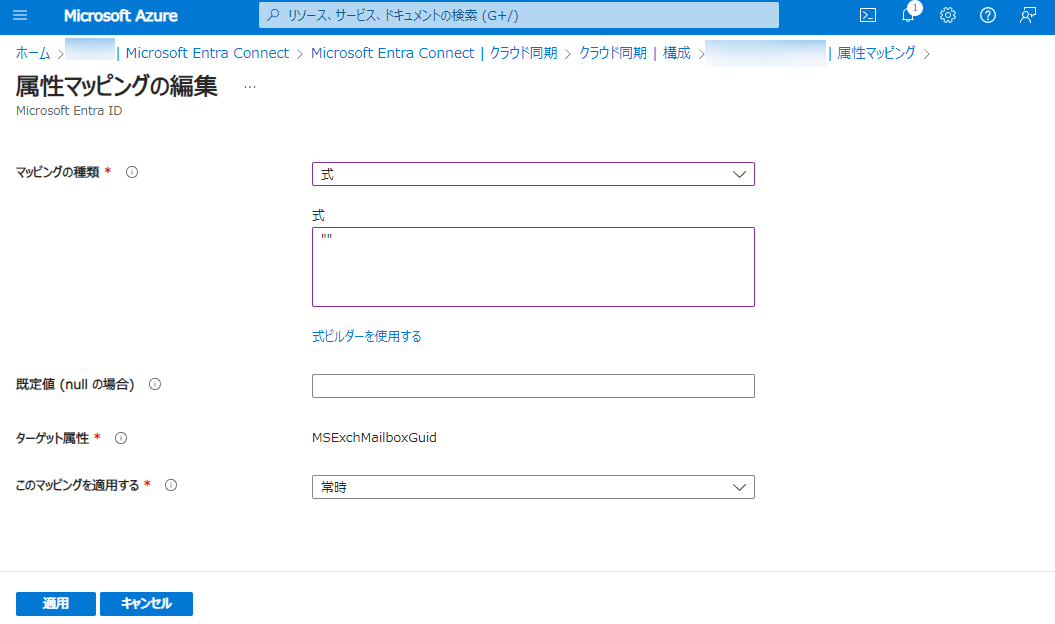Focus the 既定値 input field
This screenshot has width=1055, height=624.
(533, 386)
